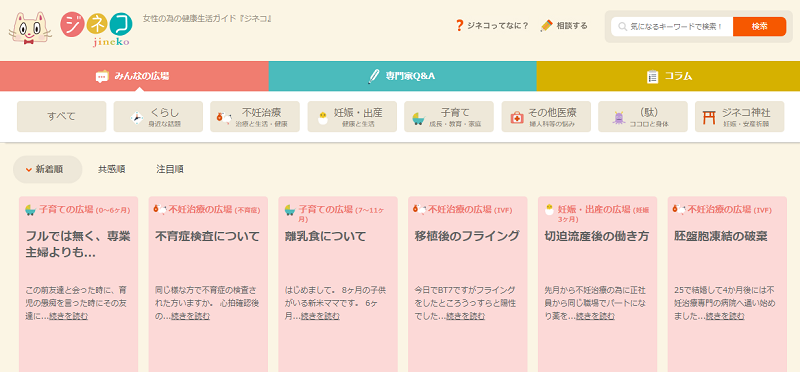Click the purple creature icon in (駄)
The height and width of the screenshot is (372, 800).
click(x=619, y=118)
